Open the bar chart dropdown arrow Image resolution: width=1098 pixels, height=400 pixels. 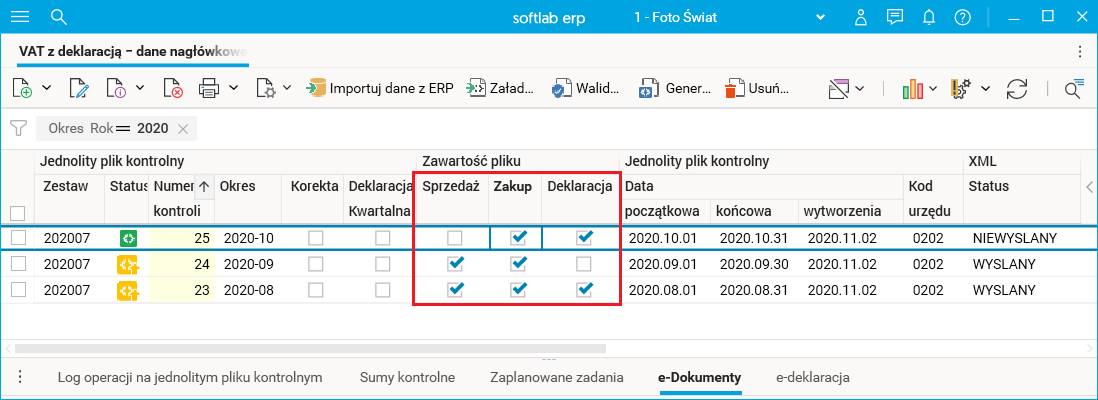pyautogui.click(x=933, y=88)
